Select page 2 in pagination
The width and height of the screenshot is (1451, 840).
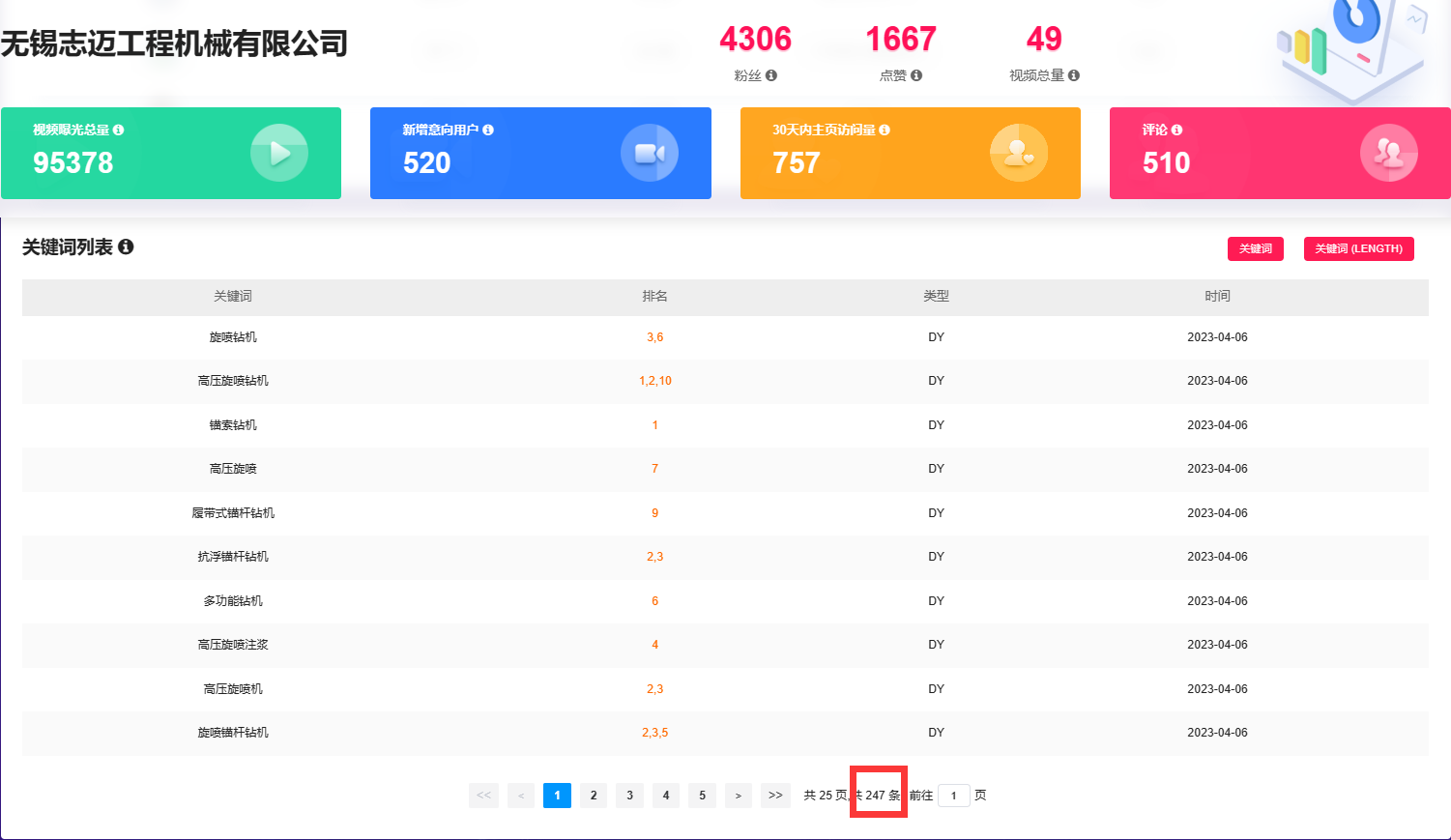(594, 796)
